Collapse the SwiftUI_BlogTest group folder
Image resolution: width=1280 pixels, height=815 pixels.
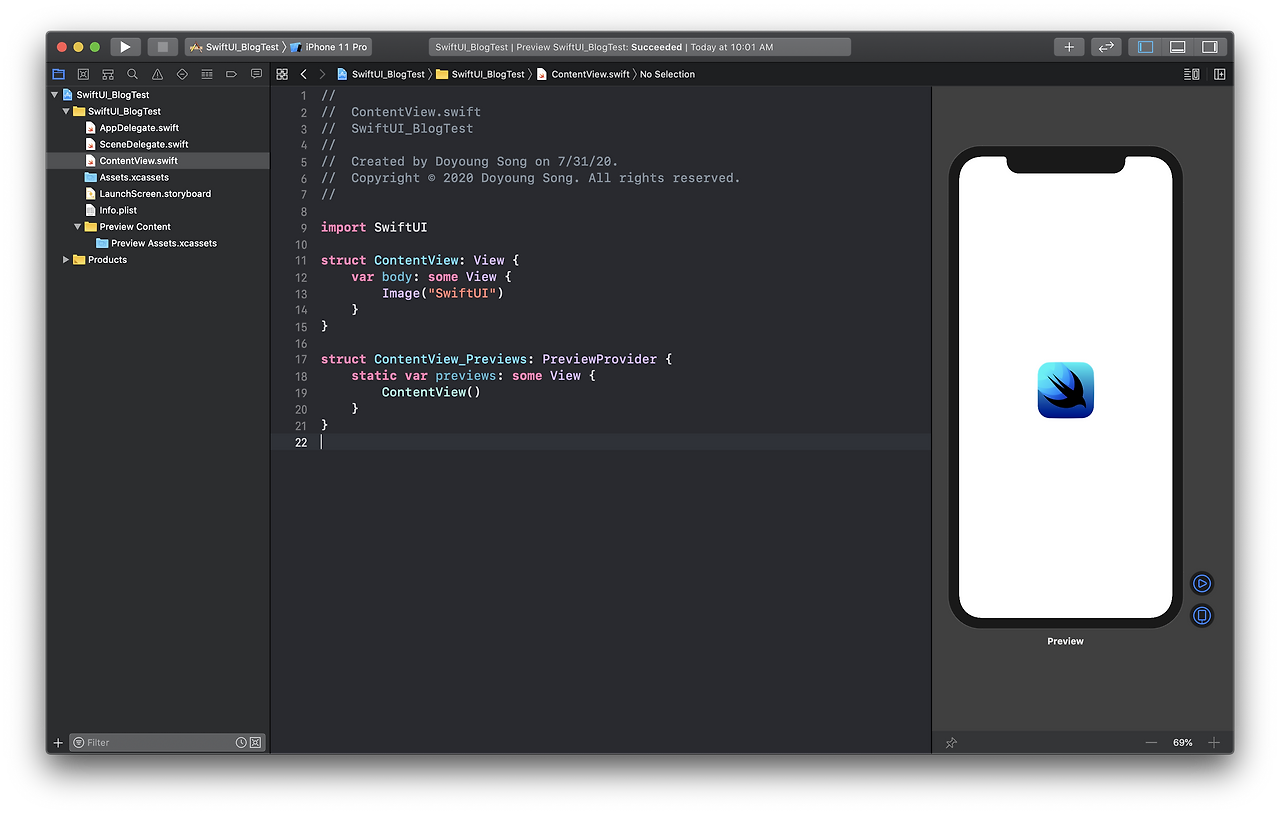pyautogui.click(x=66, y=111)
